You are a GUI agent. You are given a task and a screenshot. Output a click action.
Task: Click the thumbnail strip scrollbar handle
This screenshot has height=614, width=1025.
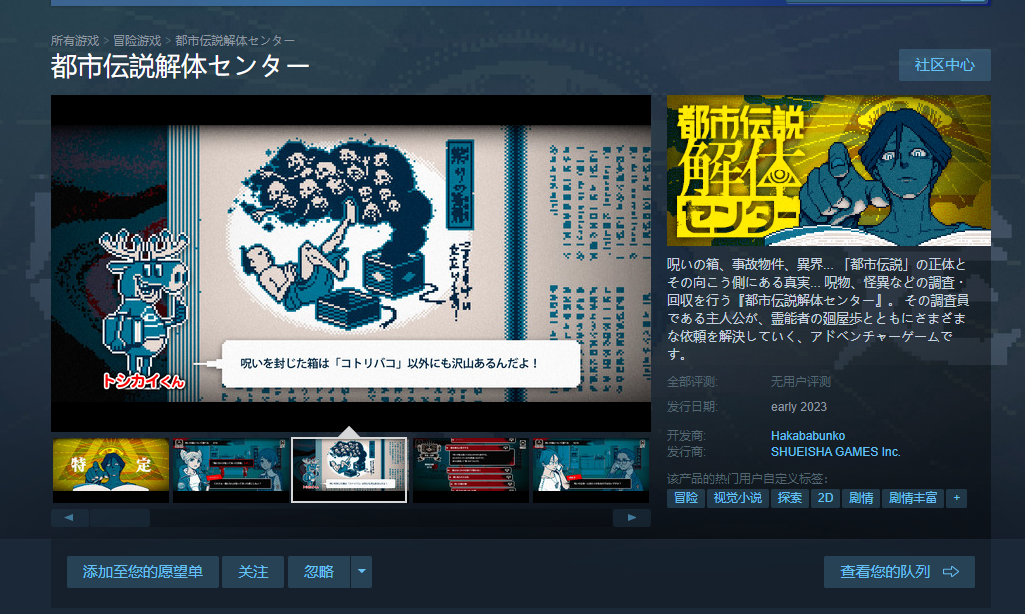[x=119, y=518]
